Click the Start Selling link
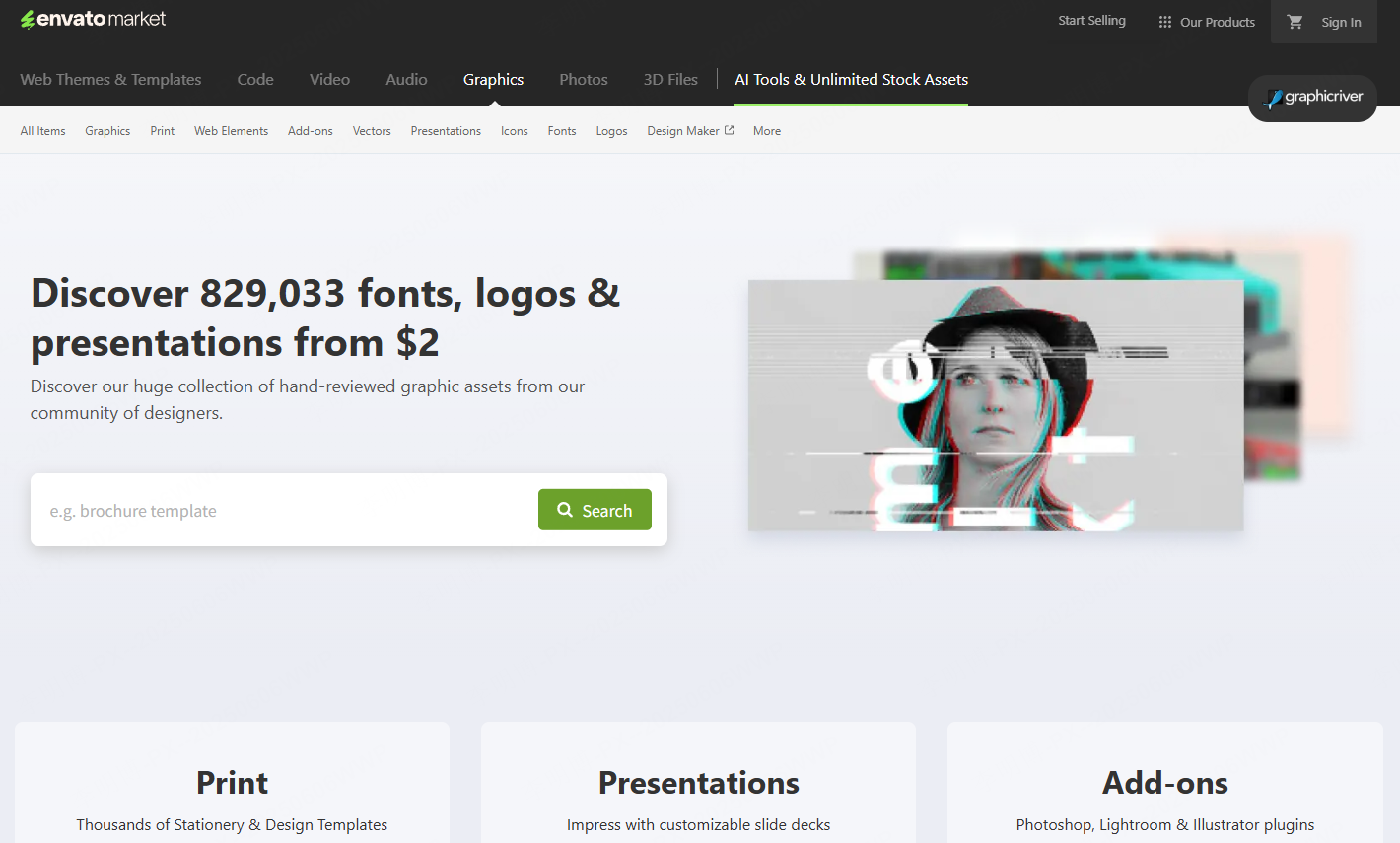 pos(1091,20)
